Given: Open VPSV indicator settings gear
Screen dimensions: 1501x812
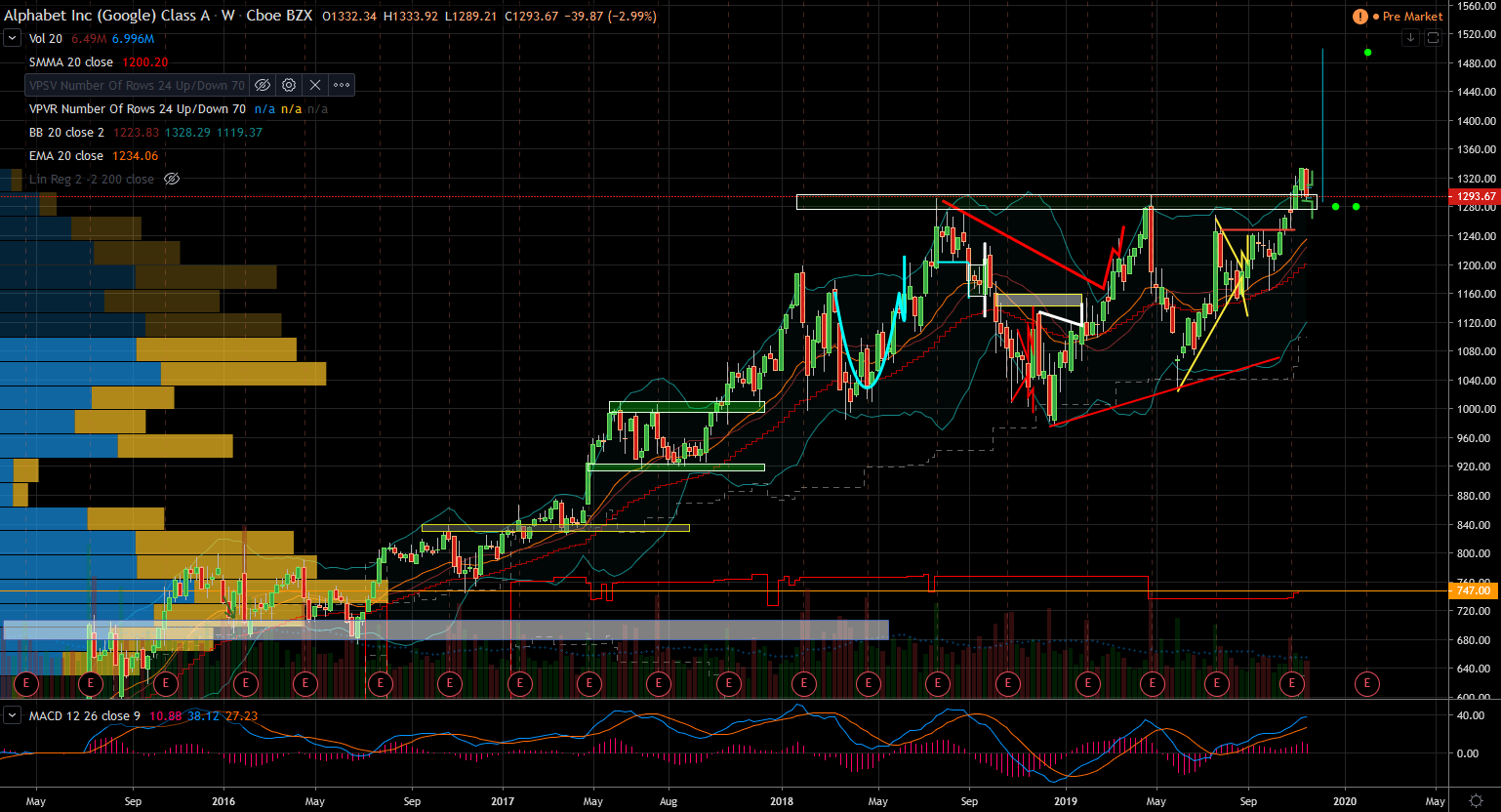Looking at the screenshot, I should [289, 85].
